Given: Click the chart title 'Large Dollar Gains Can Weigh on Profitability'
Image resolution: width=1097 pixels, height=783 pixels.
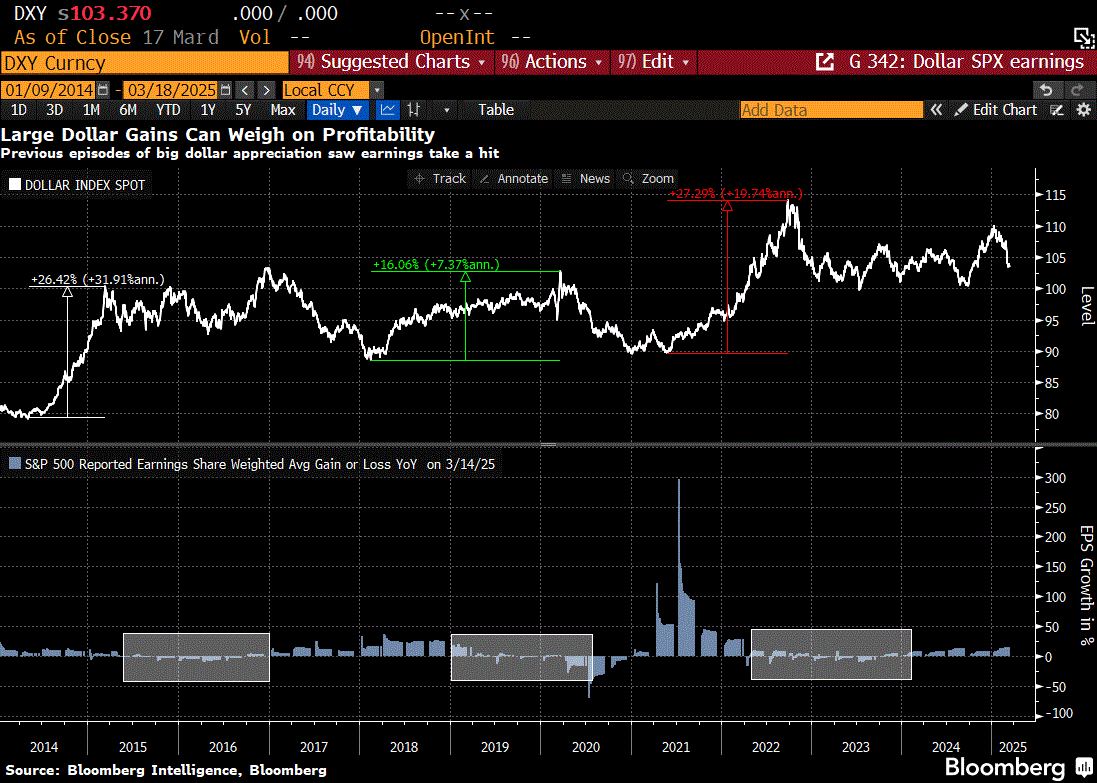Looking at the screenshot, I should (x=218, y=134).
